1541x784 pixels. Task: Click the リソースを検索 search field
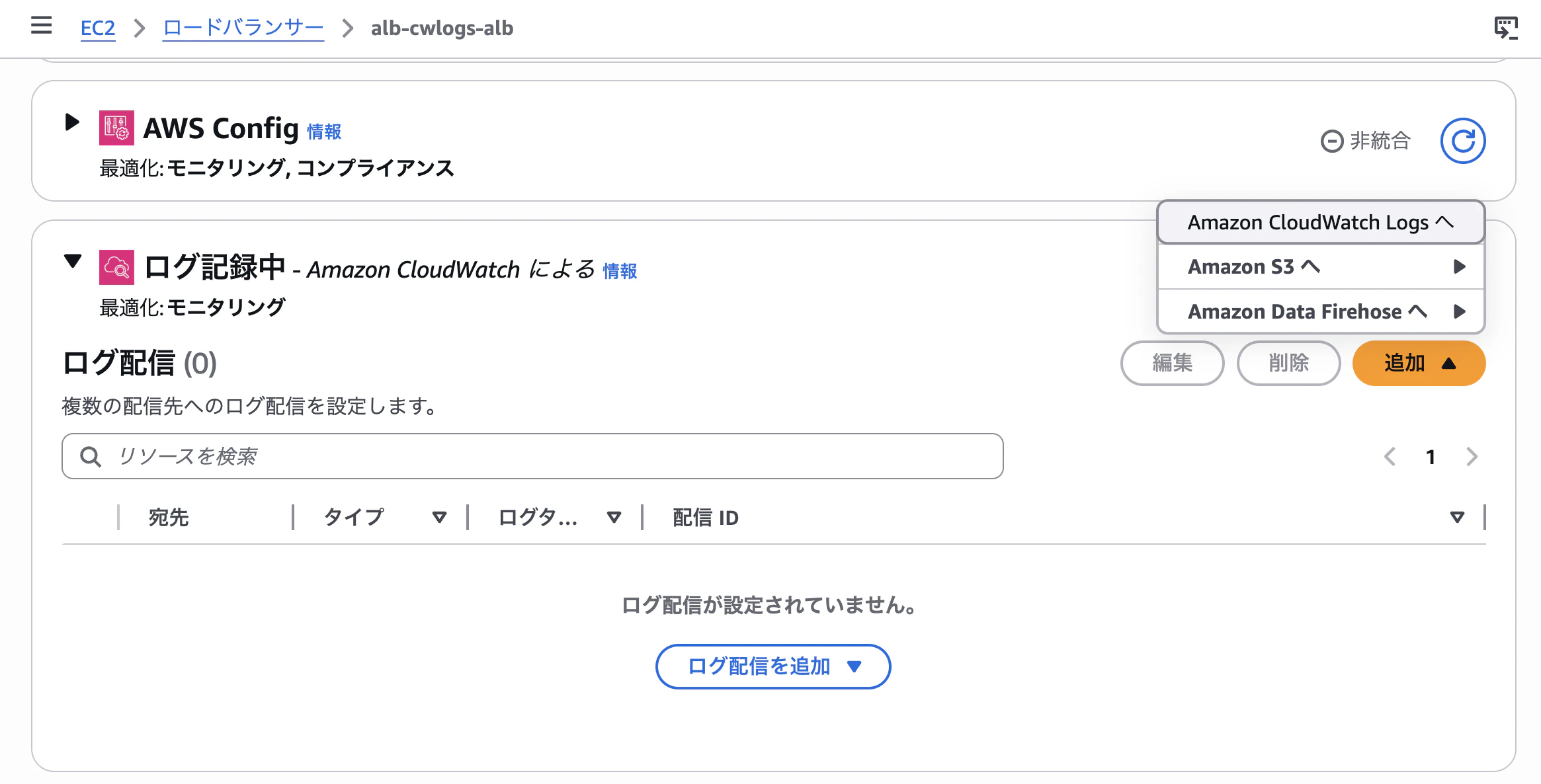(x=532, y=456)
